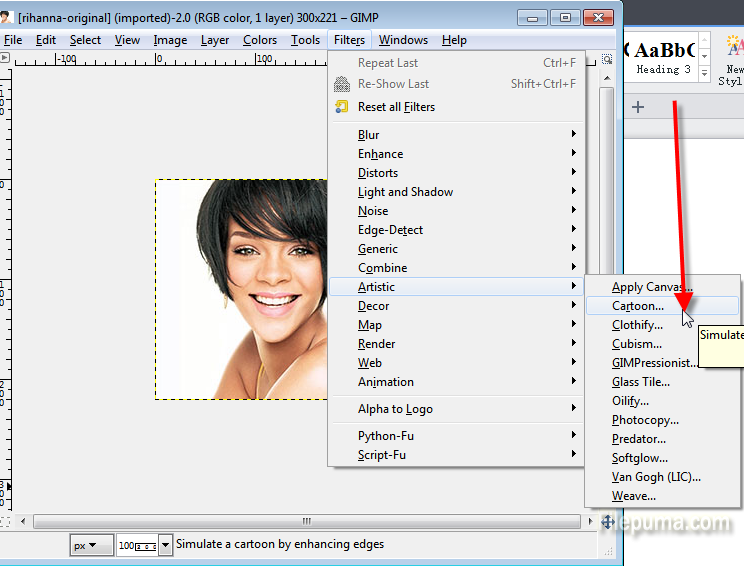Click the horizontal scrollbar thumb
The image size is (744, 566).
click(307, 521)
